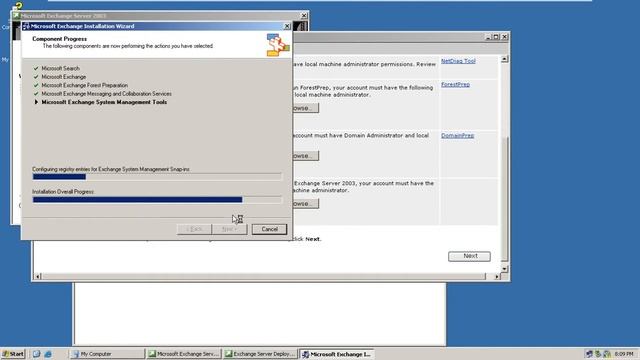Click the Installation Overall Progress bar
Viewport: 640px width, 360px height.
point(157,200)
